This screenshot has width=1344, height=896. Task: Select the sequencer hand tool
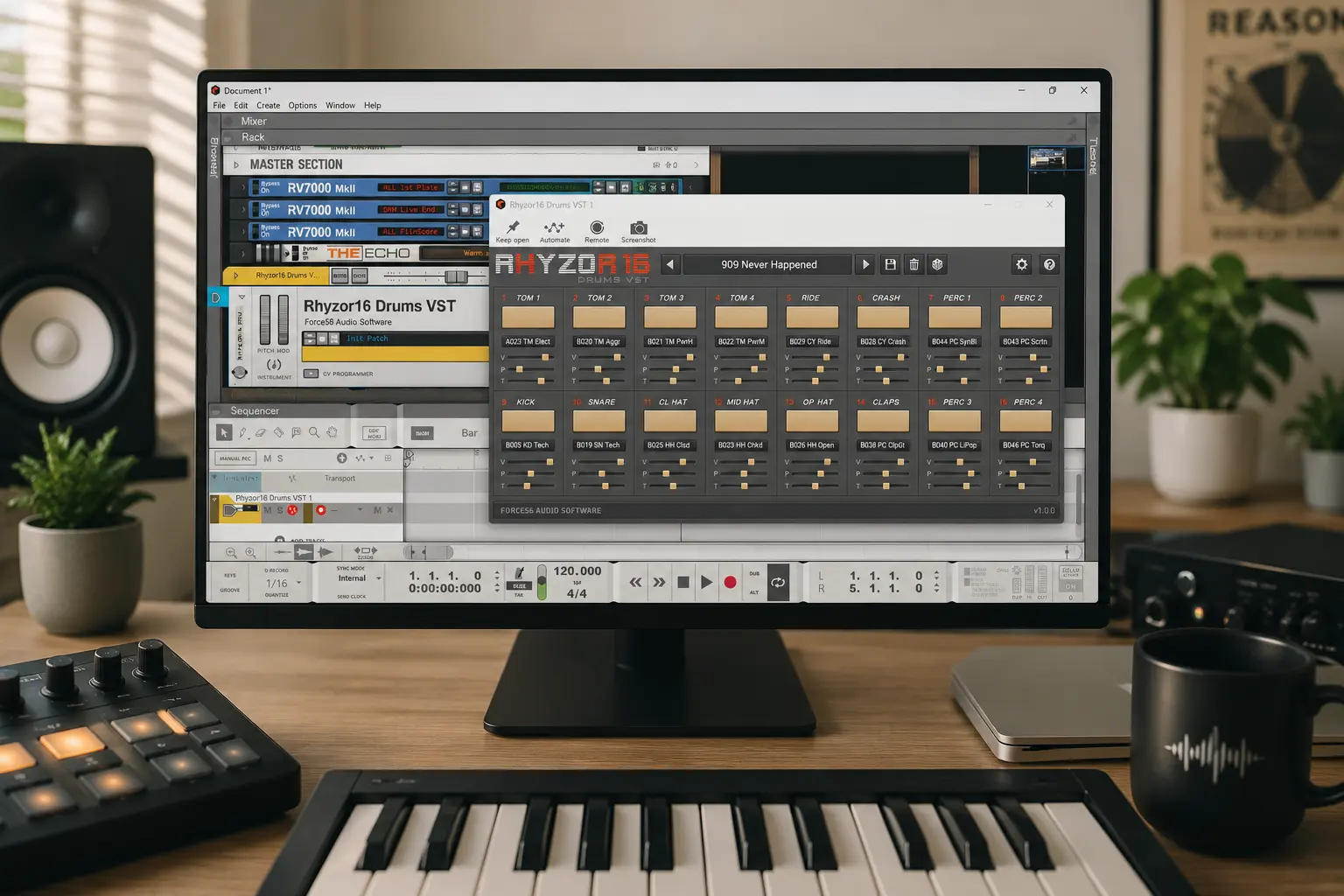click(332, 432)
